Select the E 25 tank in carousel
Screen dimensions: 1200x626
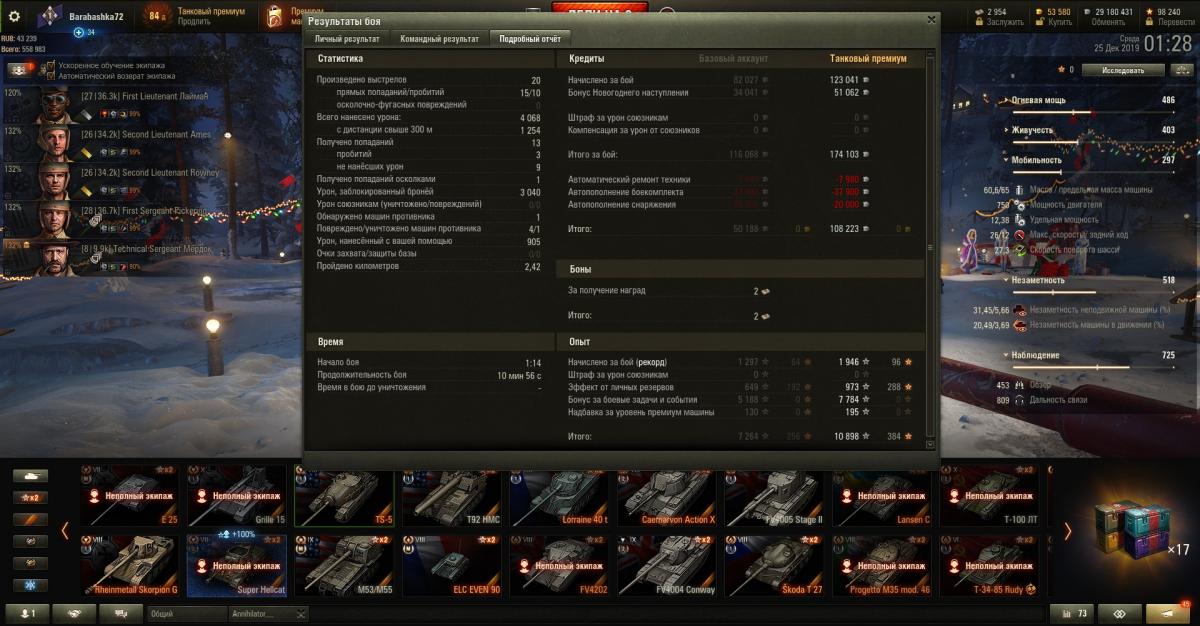coord(132,495)
